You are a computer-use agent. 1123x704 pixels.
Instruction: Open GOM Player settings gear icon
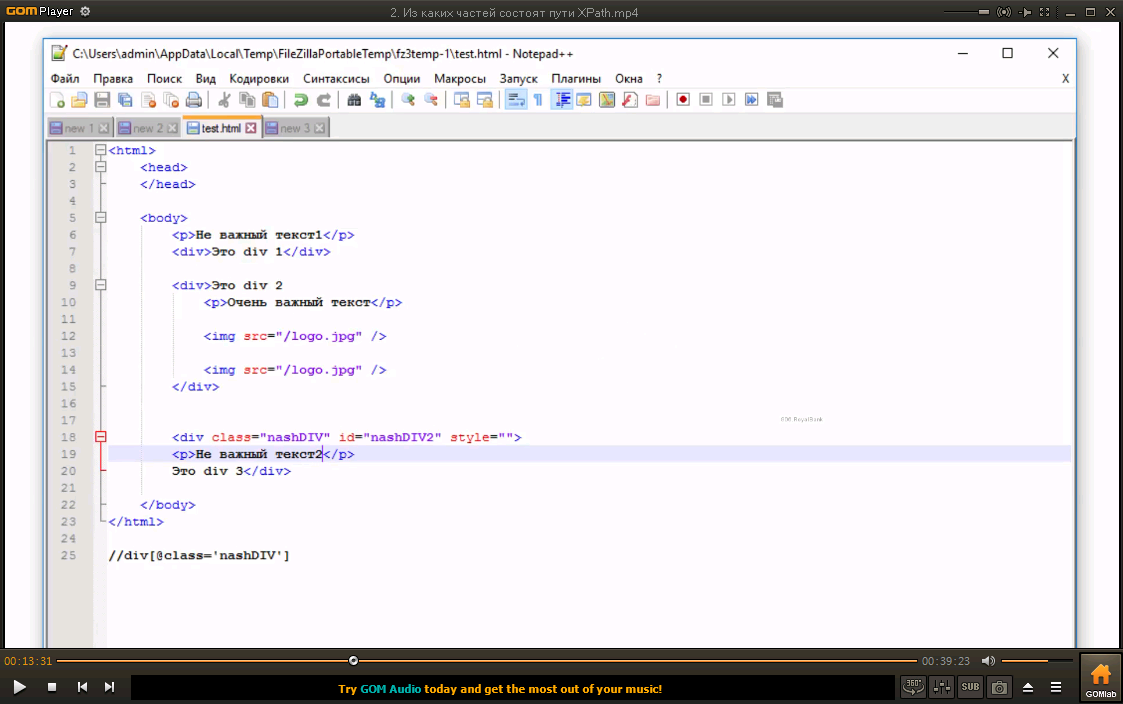coord(85,12)
